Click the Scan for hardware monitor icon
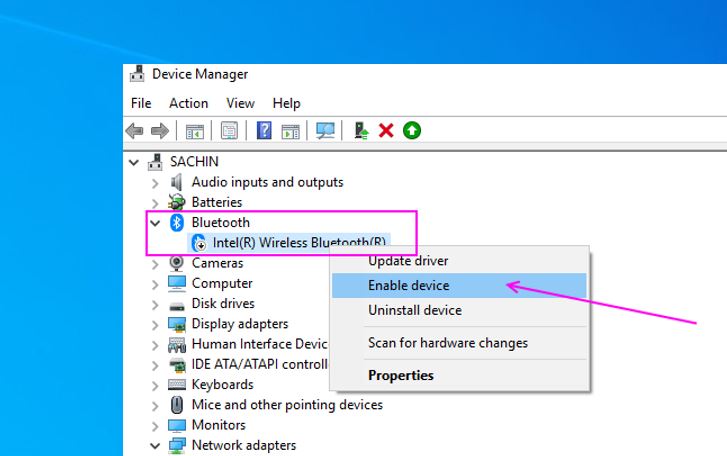This screenshot has height=456, width=727. point(325,131)
